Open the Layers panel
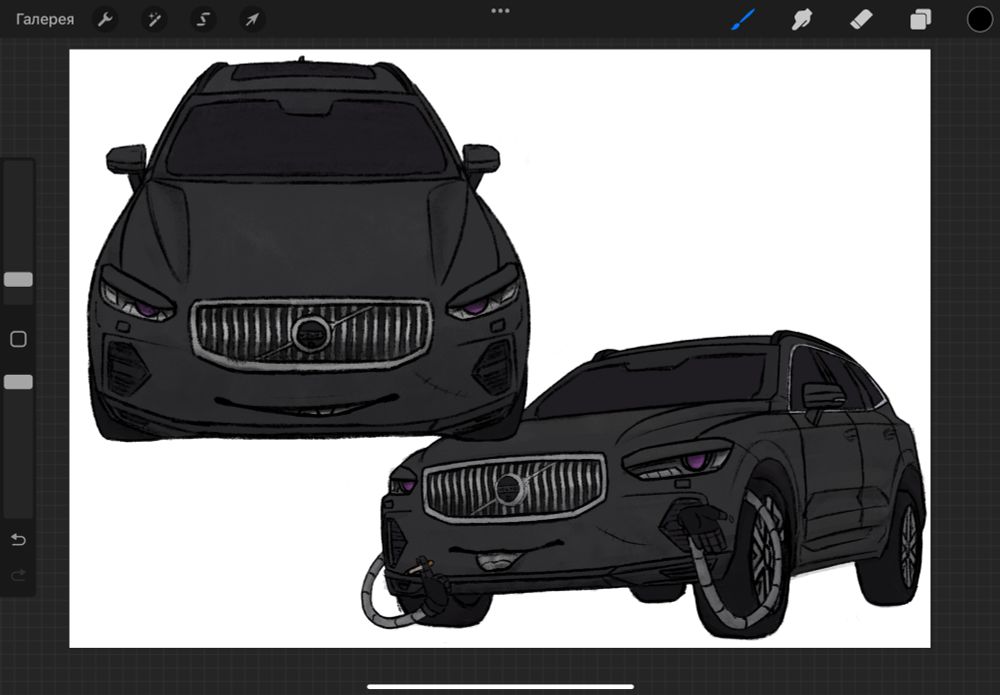This screenshot has width=1000, height=695. (x=920, y=20)
